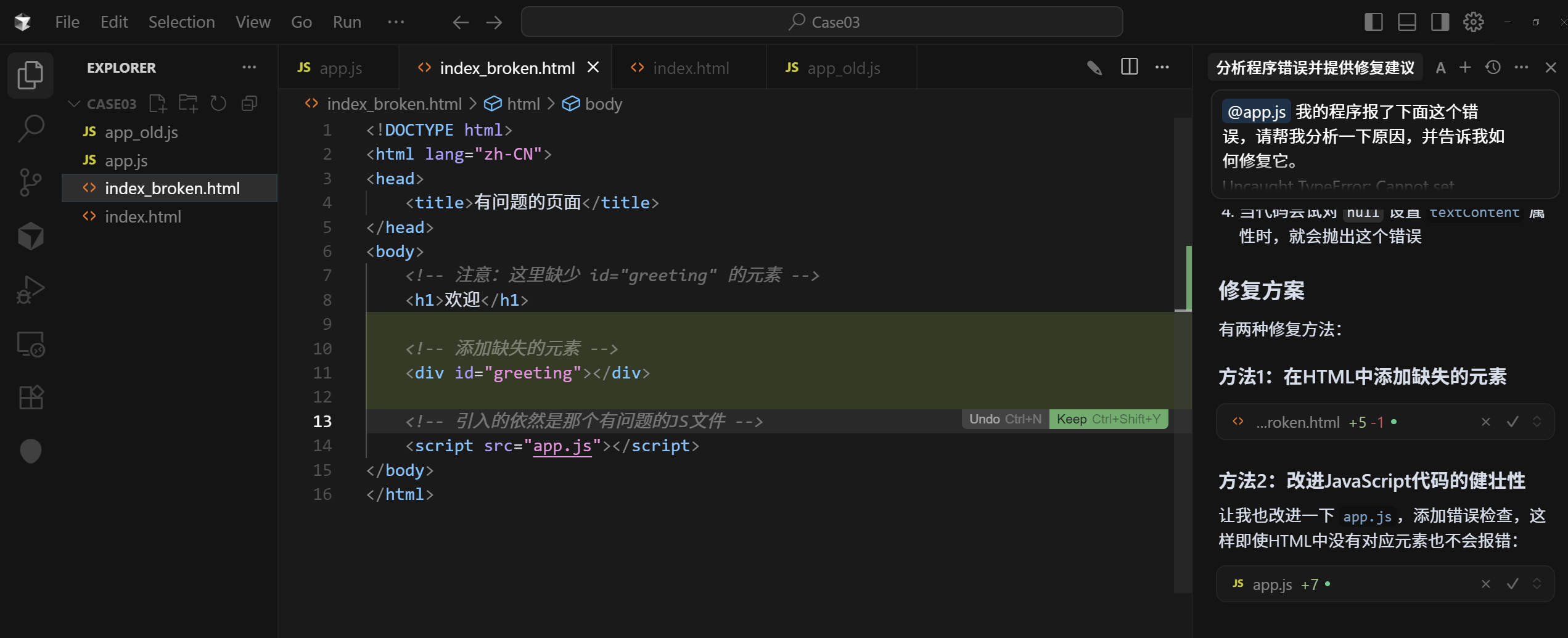Collapse all folders in explorer
The height and width of the screenshot is (638, 1568).
pos(249,104)
